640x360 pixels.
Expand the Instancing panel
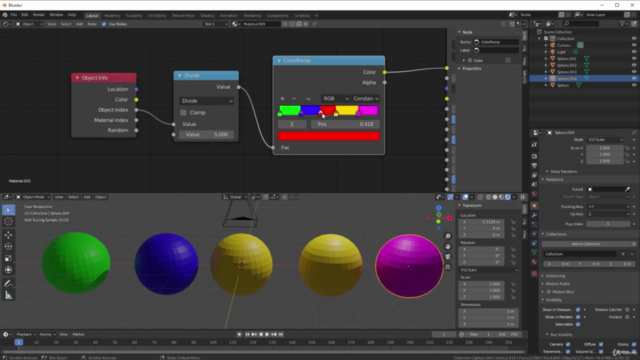(555, 276)
